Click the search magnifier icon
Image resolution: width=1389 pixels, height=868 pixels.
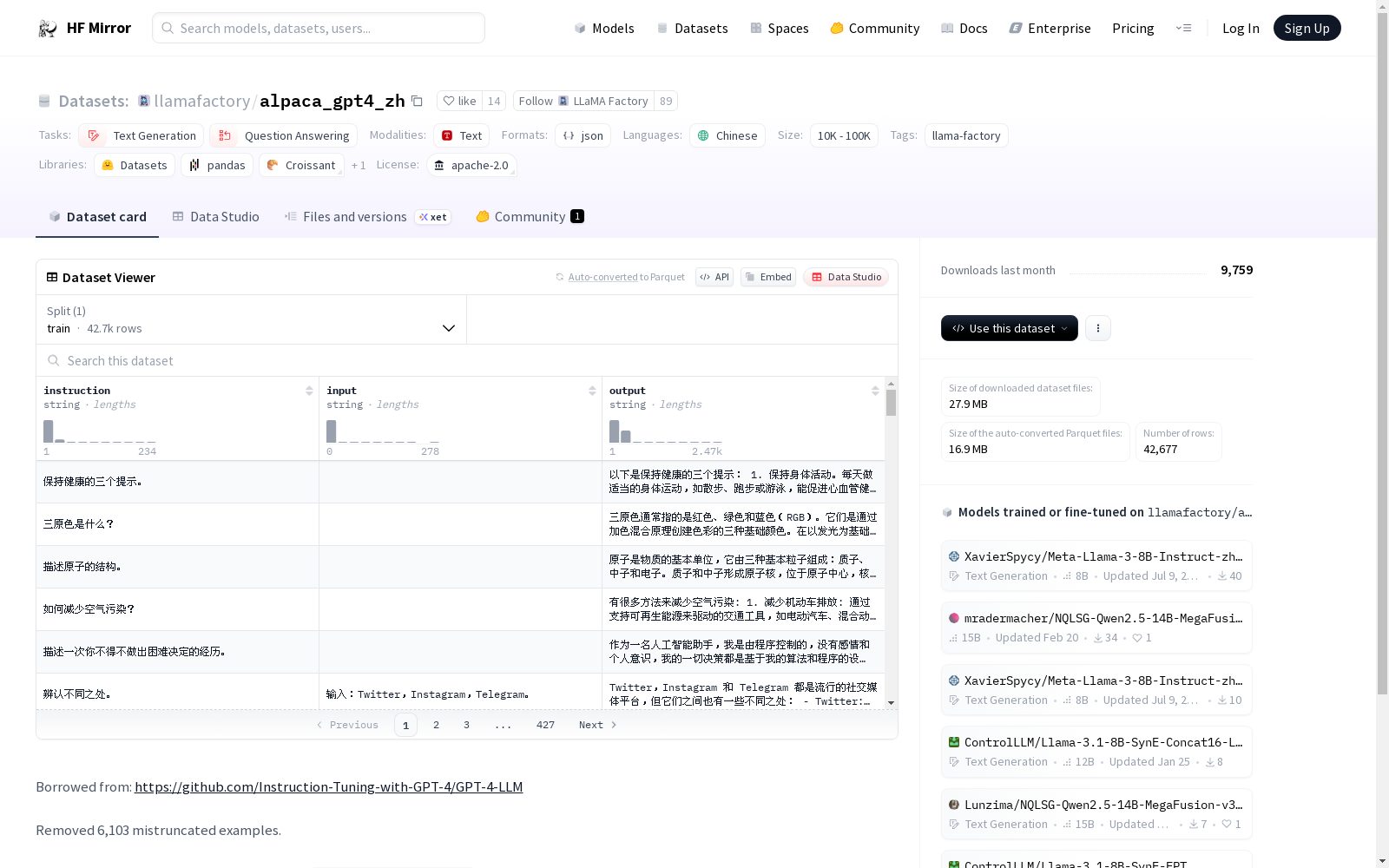pyautogui.click(x=168, y=28)
